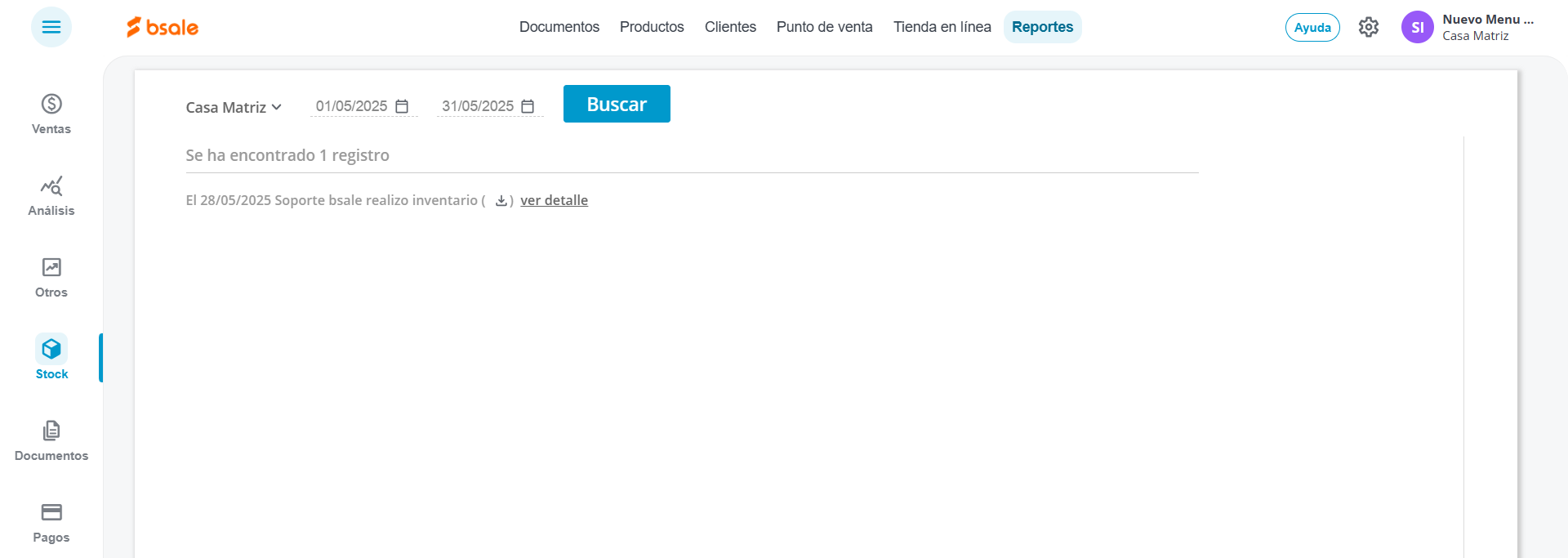Open calendar for end date 31/05/2025

[x=528, y=106]
